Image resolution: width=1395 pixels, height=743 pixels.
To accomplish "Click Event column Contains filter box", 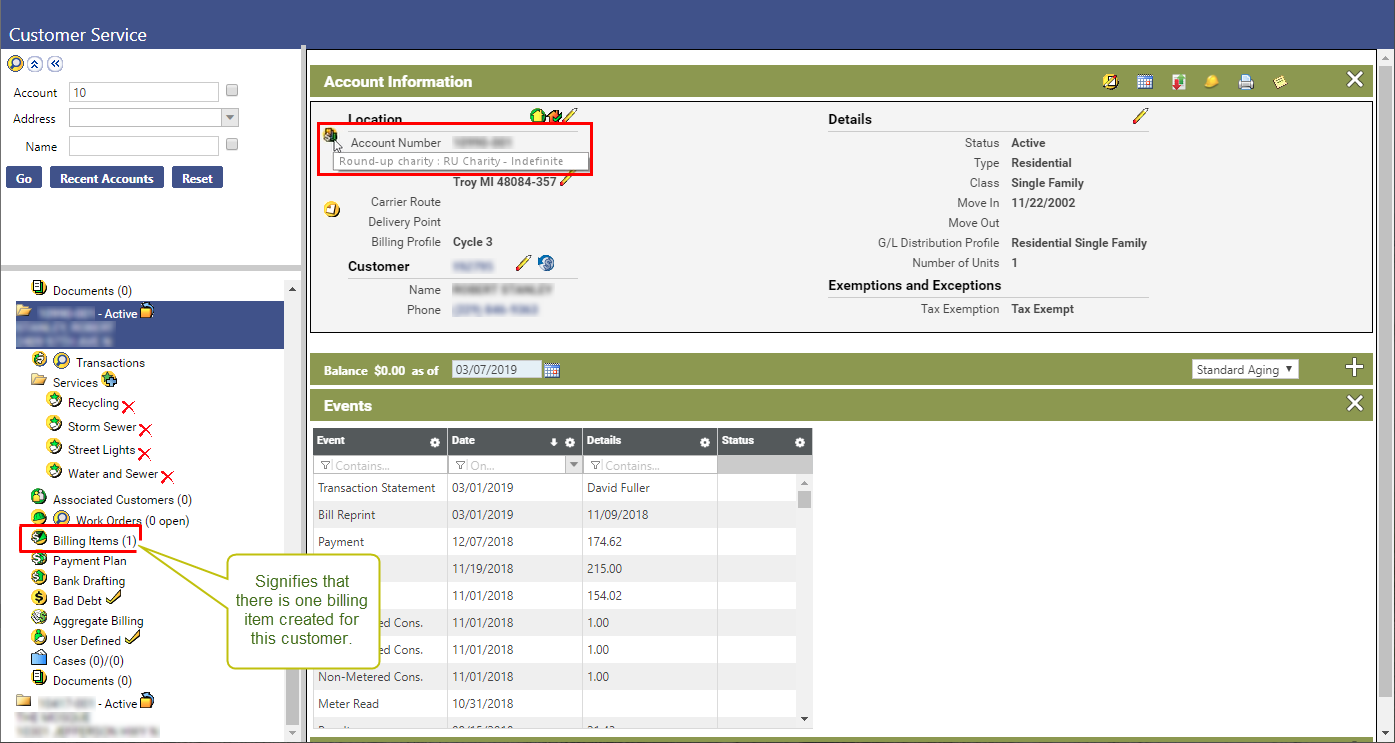I will click(x=381, y=465).
